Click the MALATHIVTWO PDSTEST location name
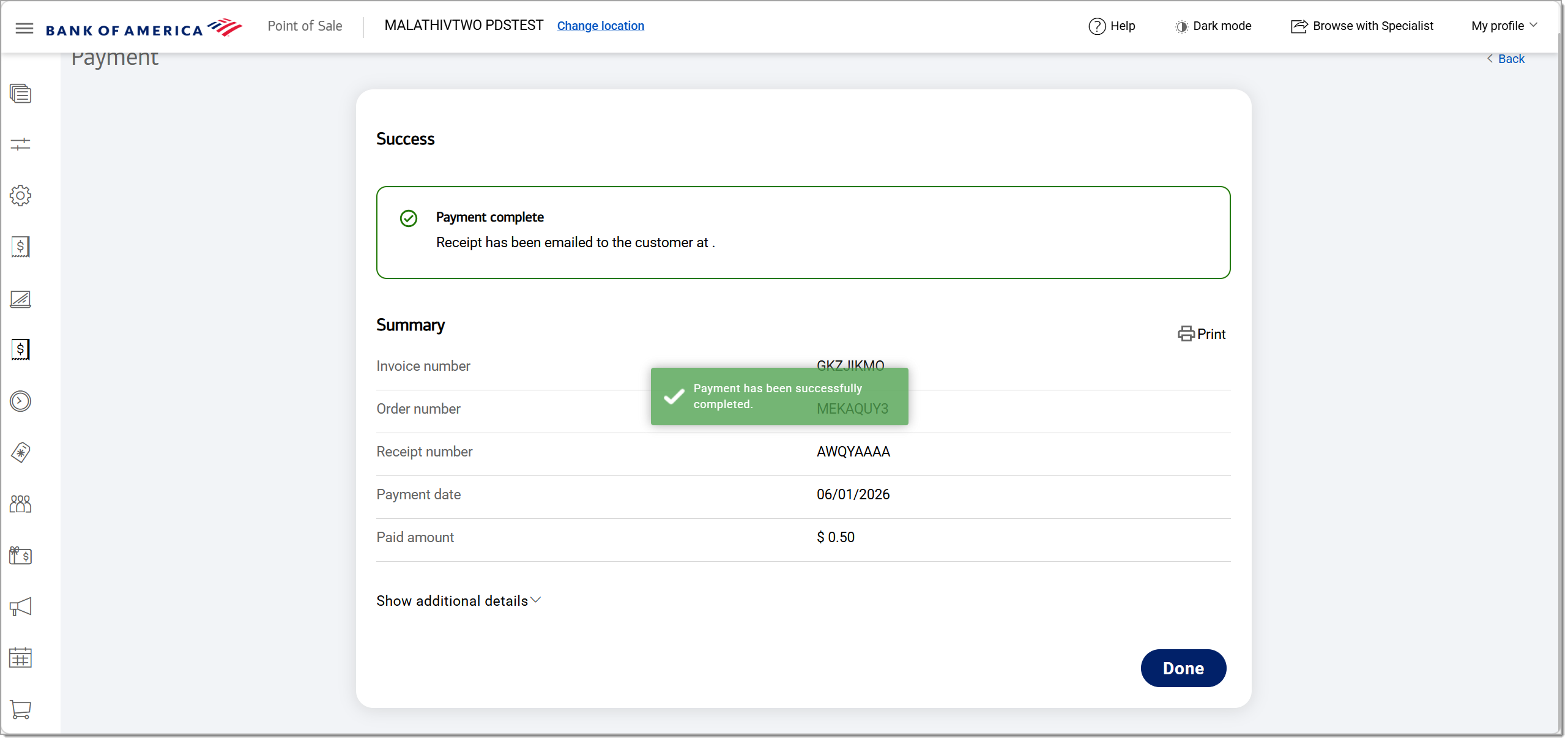The height and width of the screenshot is (741, 1568). (464, 25)
